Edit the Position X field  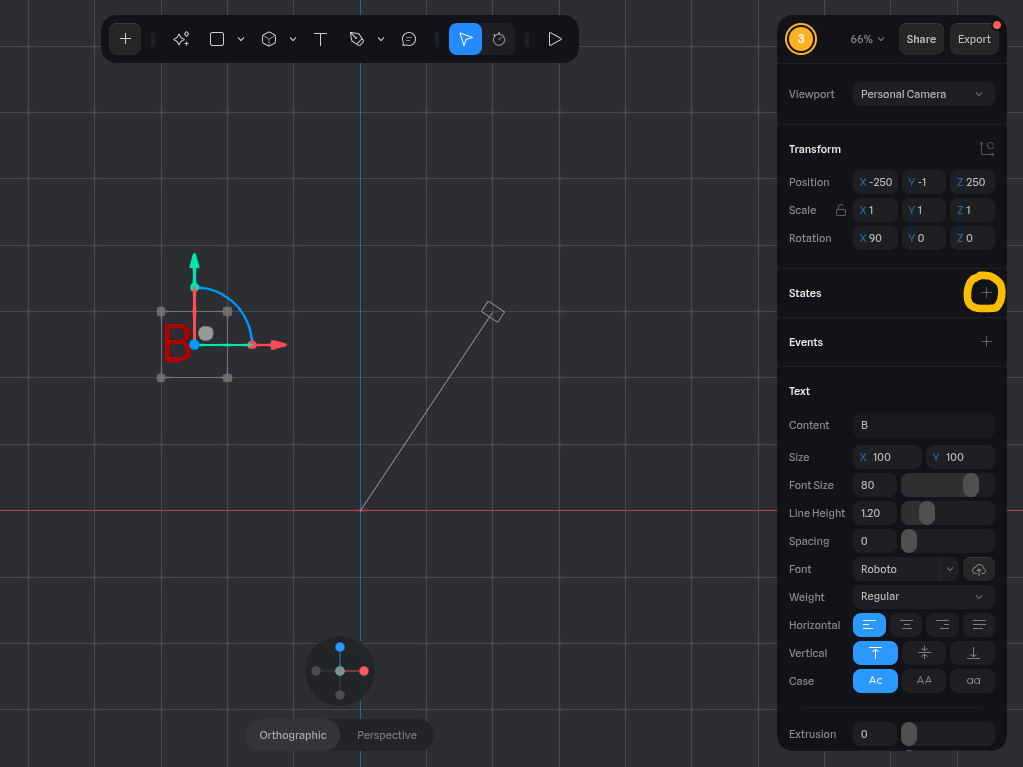coord(875,182)
